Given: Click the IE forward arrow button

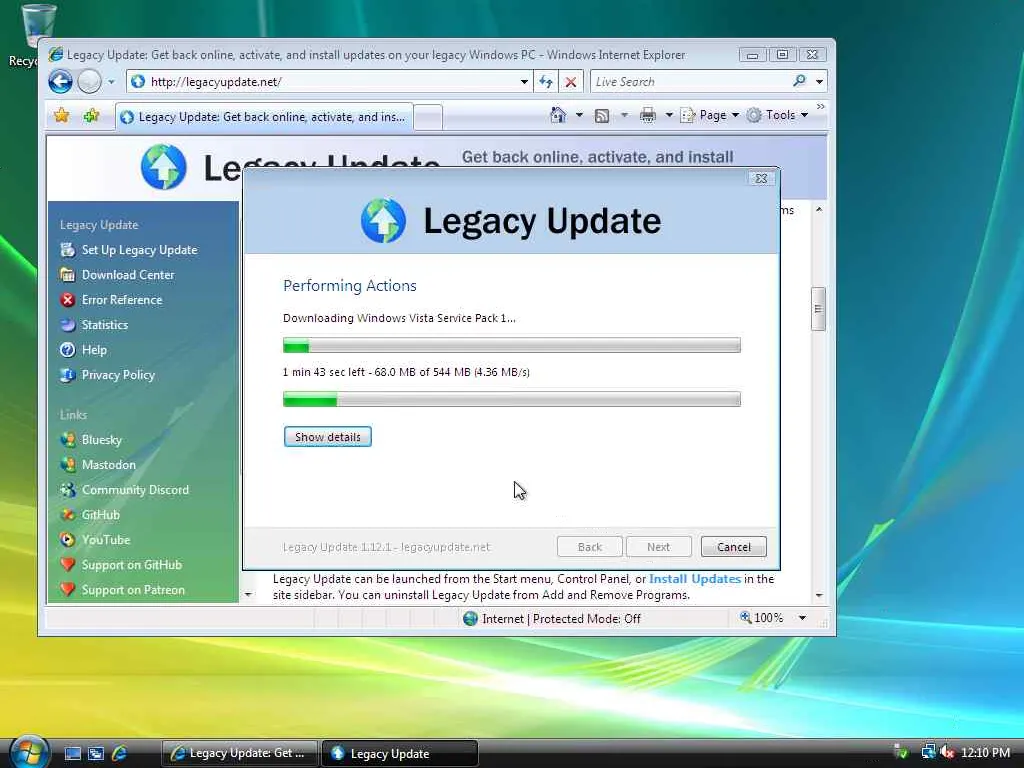Looking at the screenshot, I should point(89,82).
